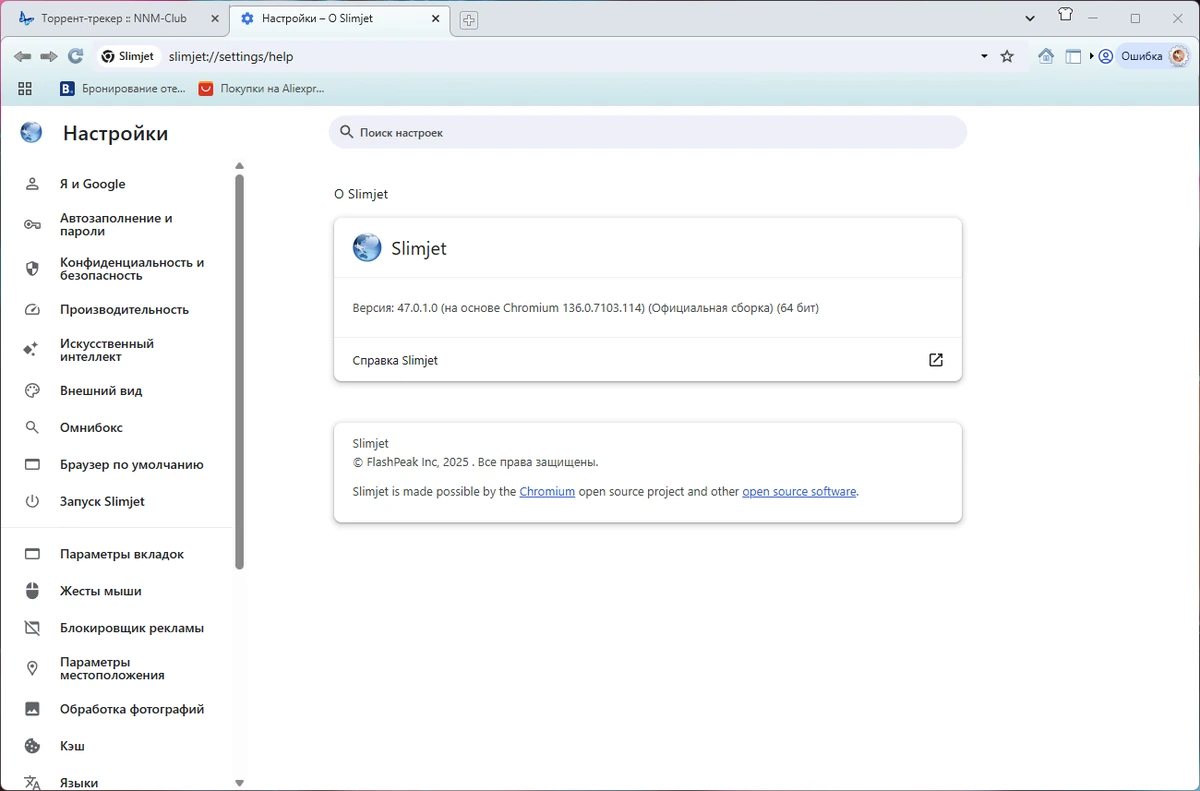Open the Покупки на Aliexpr... bookmark

pyautogui.click(x=261, y=88)
